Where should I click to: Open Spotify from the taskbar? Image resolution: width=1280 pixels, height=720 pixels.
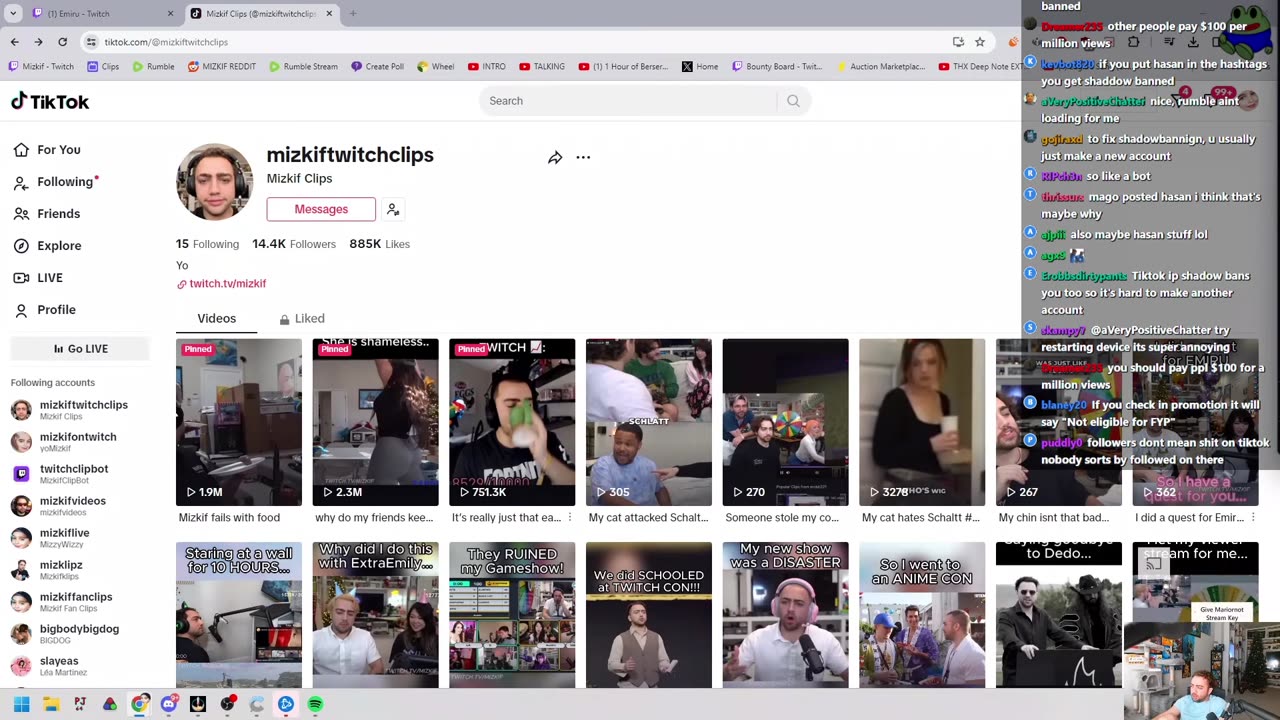click(x=315, y=704)
